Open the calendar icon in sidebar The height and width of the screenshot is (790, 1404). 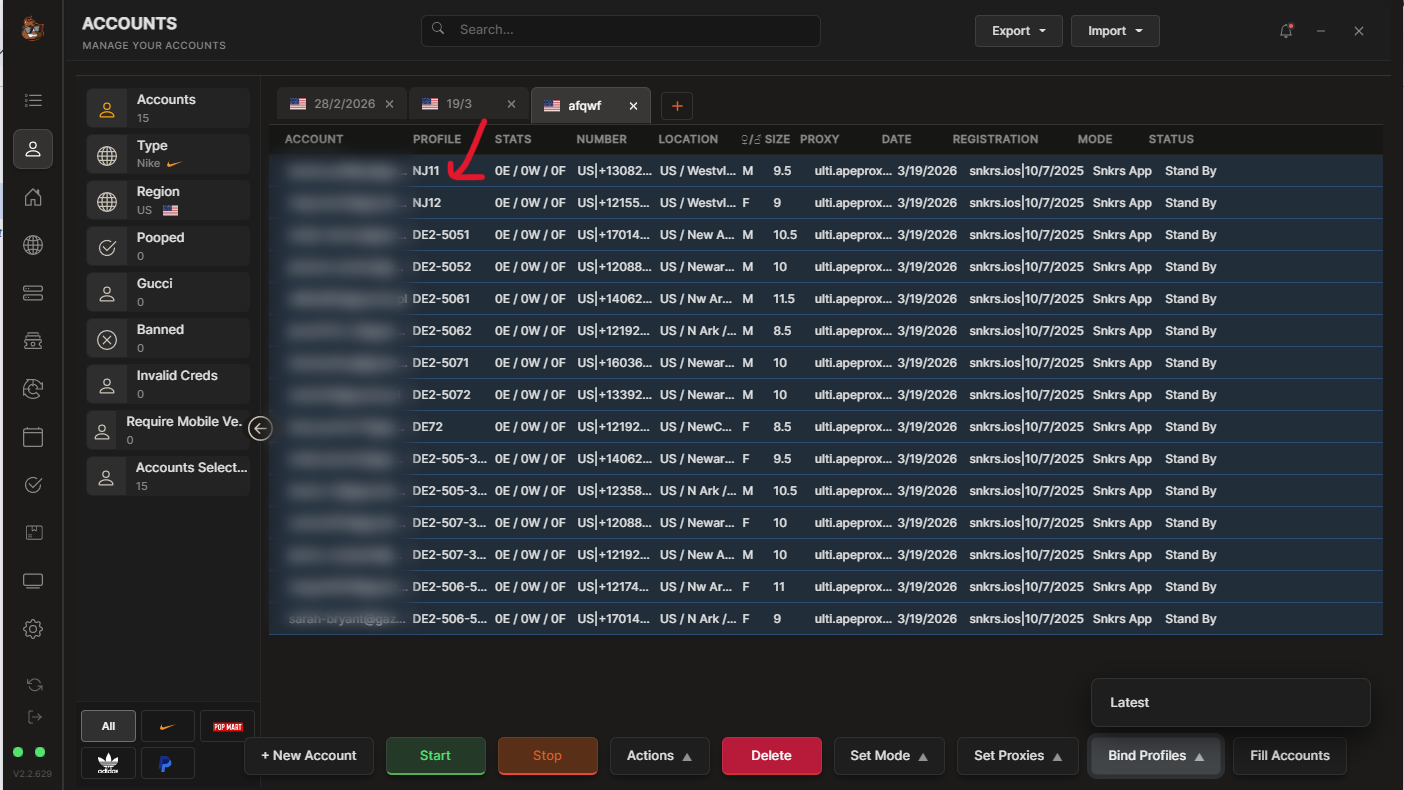point(33,437)
